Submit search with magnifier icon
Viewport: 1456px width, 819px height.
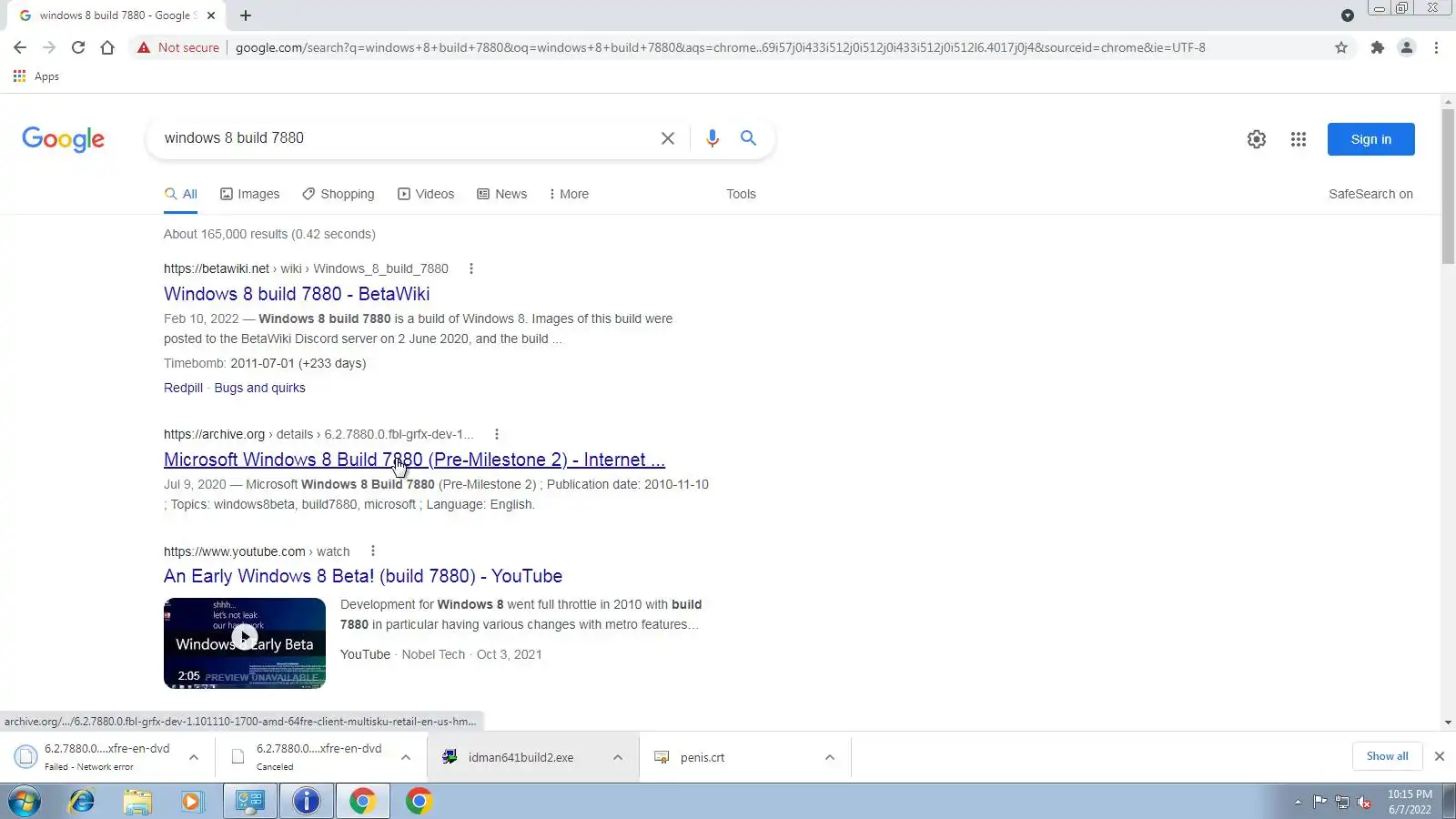748,138
